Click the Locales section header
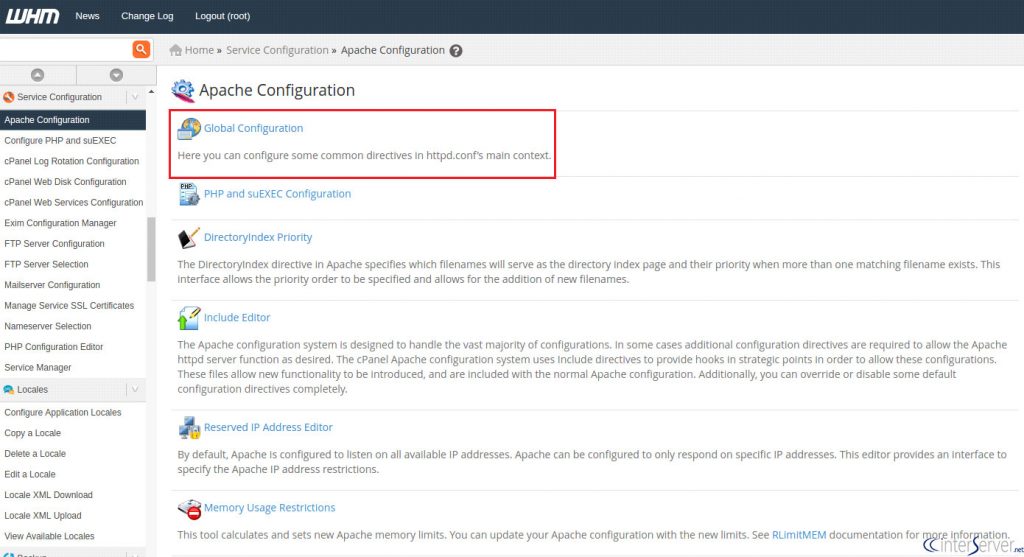The image size is (1024, 557). pyautogui.click(x=72, y=390)
